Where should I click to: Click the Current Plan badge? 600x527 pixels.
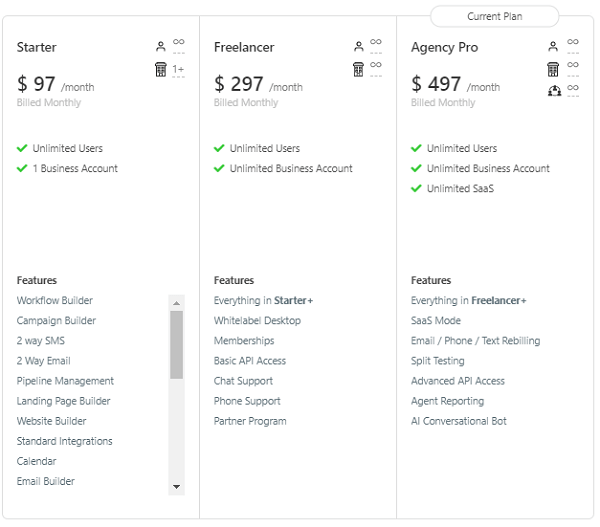(x=494, y=17)
